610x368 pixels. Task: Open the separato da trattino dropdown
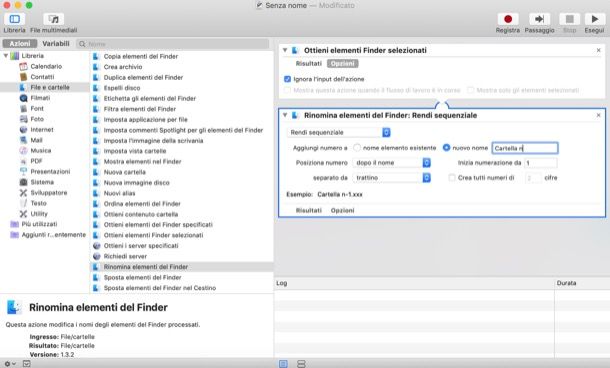click(x=391, y=178)
